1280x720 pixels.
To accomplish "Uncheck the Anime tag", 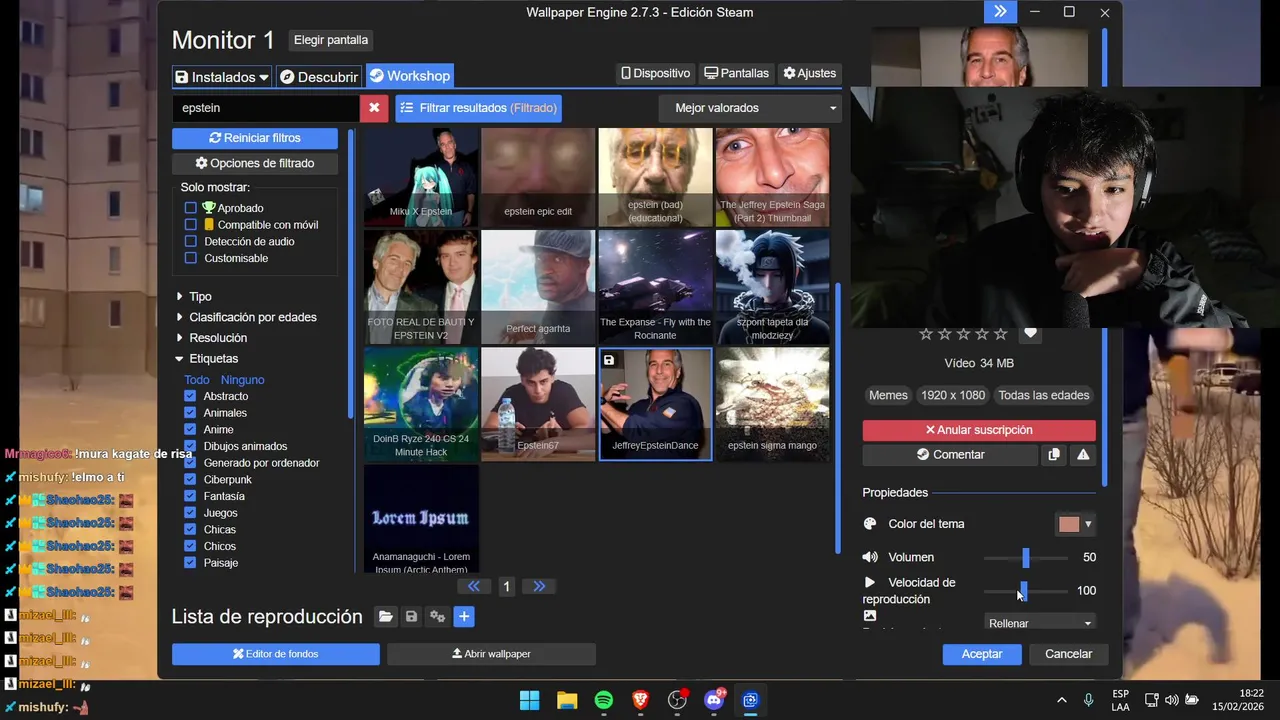I will pos(190,430).
